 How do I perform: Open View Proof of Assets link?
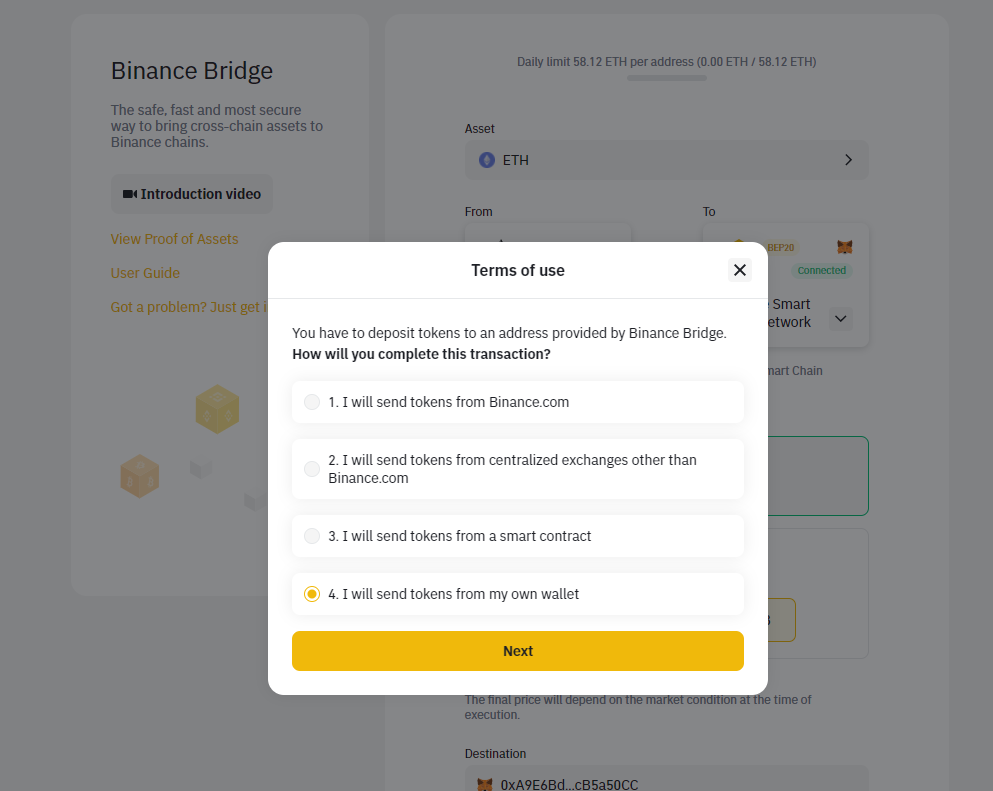tap(175, 239)
